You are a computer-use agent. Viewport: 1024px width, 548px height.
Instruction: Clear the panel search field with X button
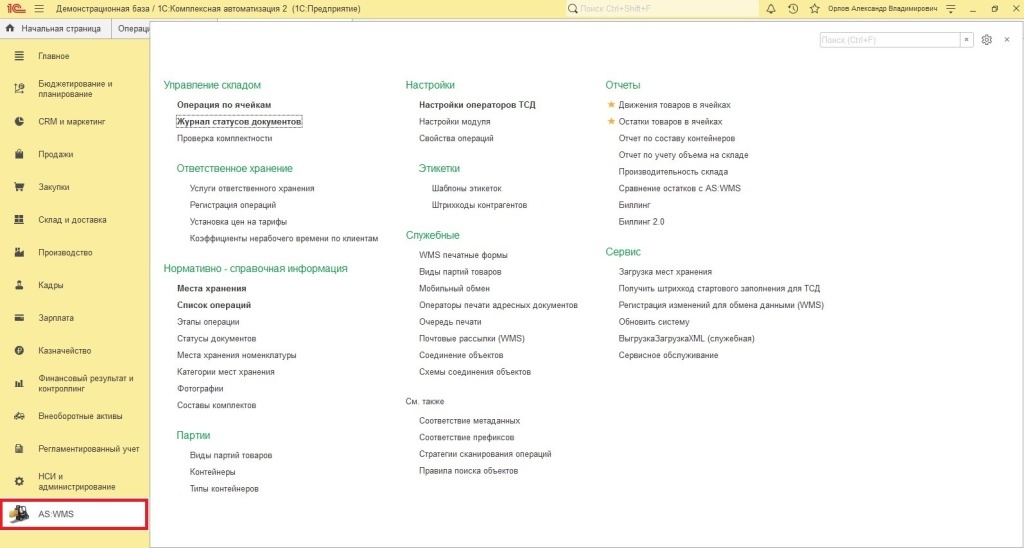[967, 40]
